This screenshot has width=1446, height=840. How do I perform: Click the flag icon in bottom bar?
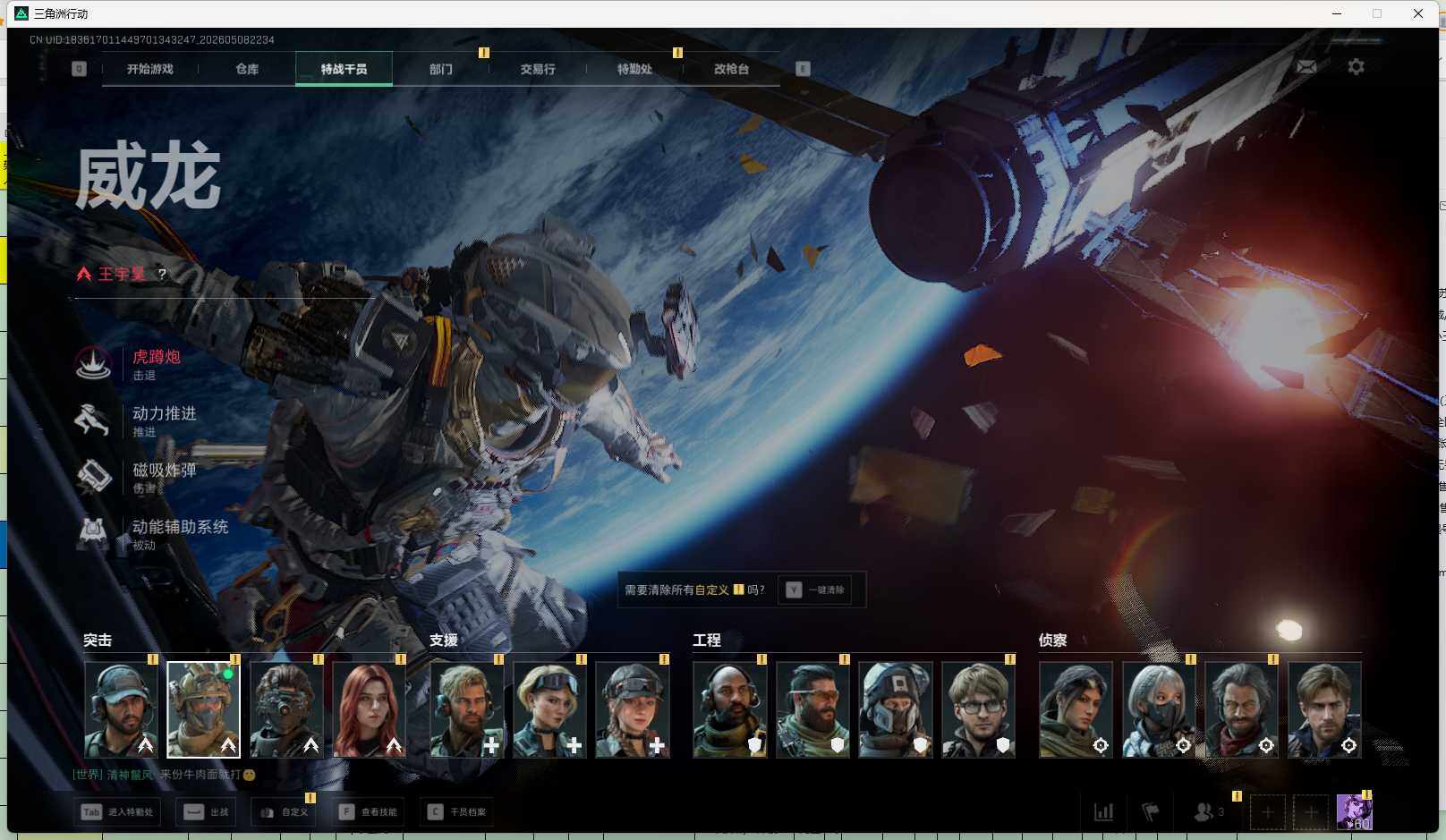click(1151, 811)
